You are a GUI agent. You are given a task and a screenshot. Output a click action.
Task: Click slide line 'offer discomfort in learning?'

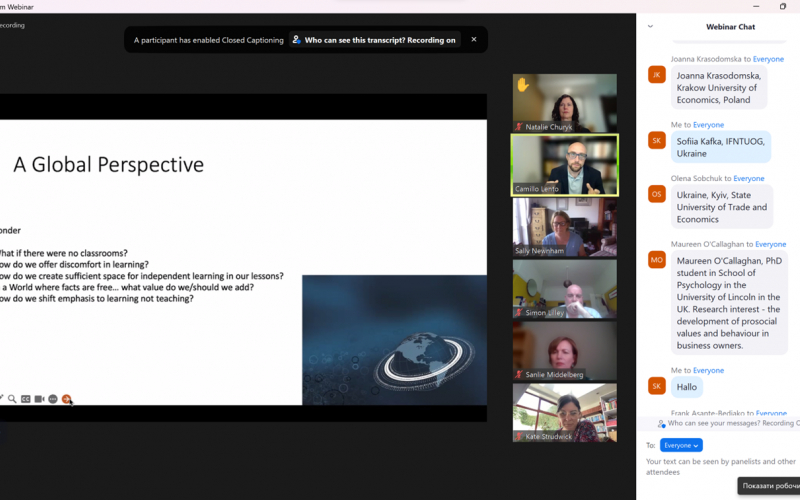tap(74, 264)
